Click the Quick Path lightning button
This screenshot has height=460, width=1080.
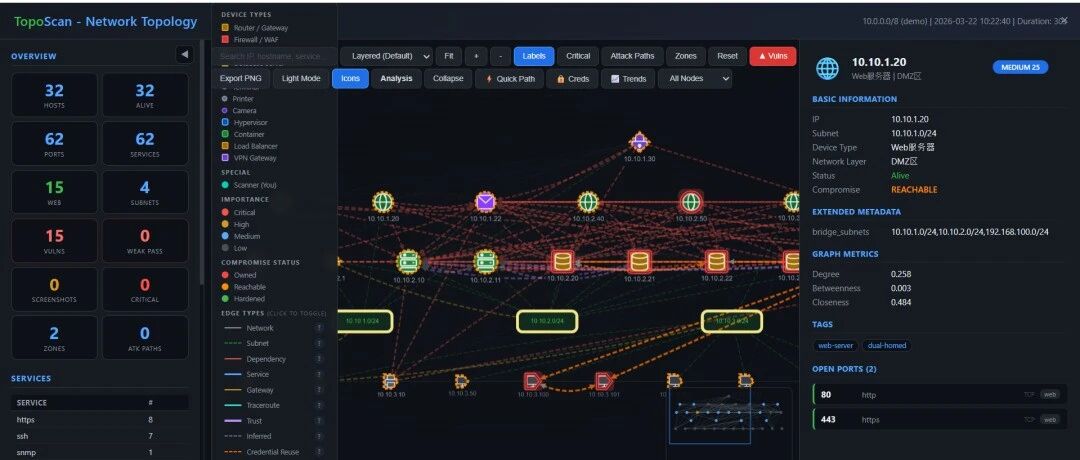tap(510, 79)
